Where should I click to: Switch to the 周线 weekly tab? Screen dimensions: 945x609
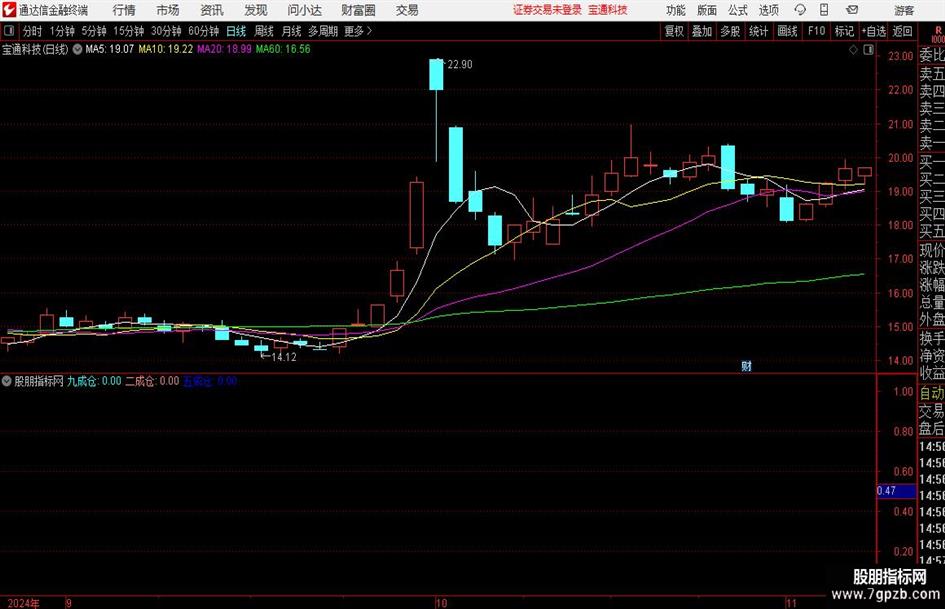[x=264, y=31]
